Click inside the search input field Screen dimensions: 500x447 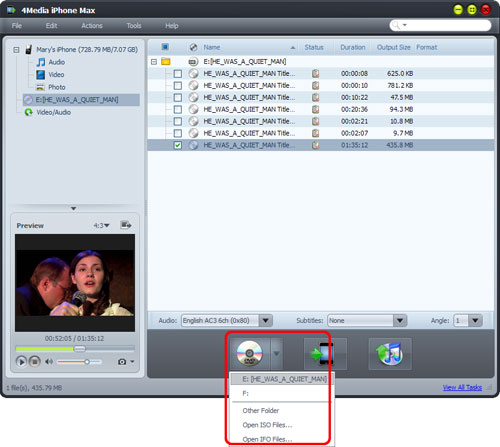448,25
